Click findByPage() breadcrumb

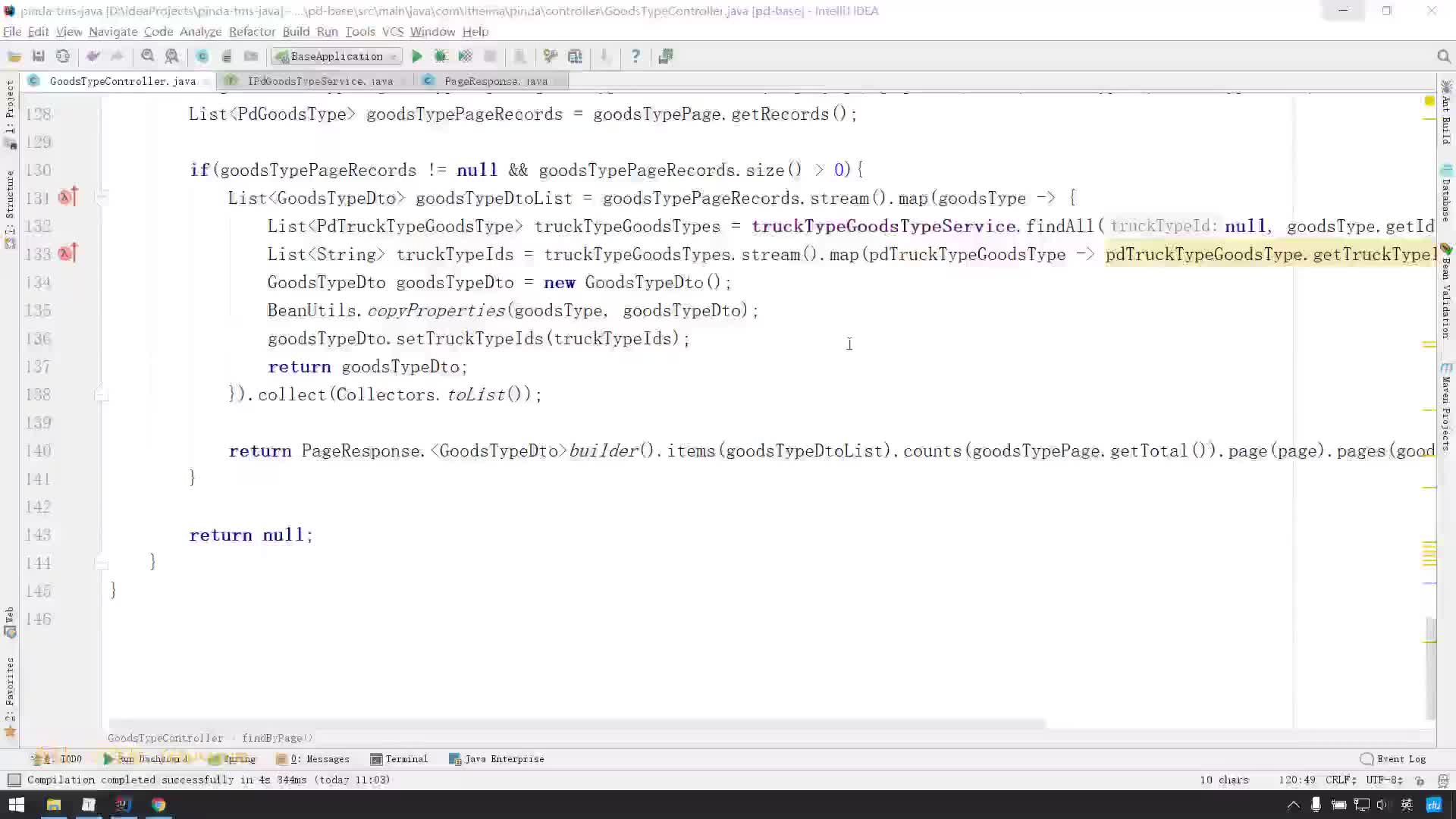tap(278, 738)
